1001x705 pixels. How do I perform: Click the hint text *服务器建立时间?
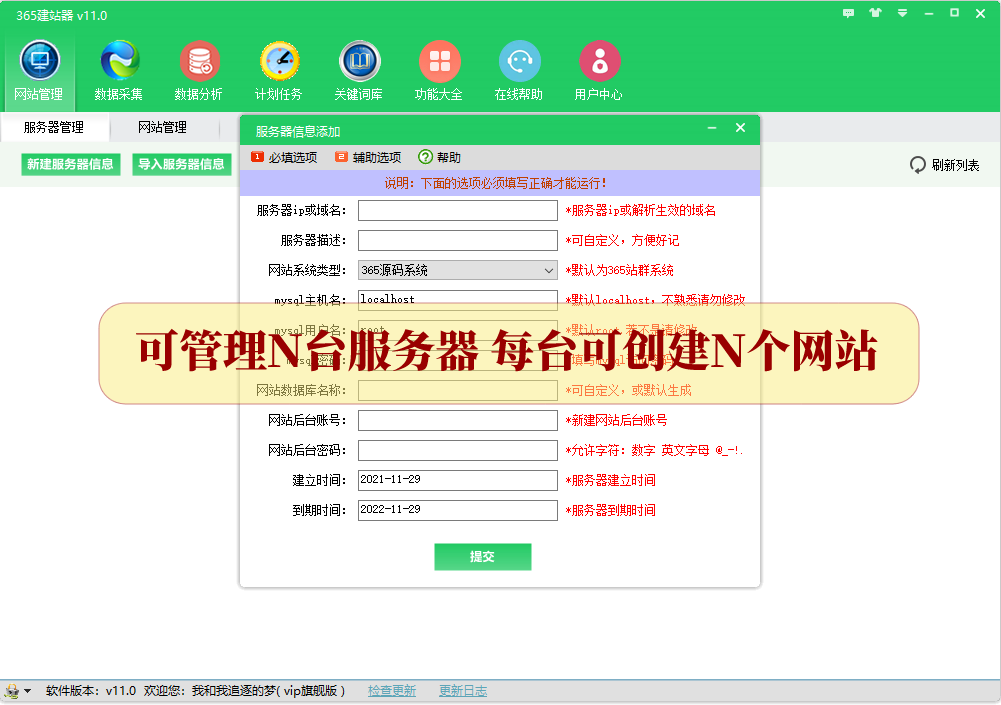tap(610, 481)
